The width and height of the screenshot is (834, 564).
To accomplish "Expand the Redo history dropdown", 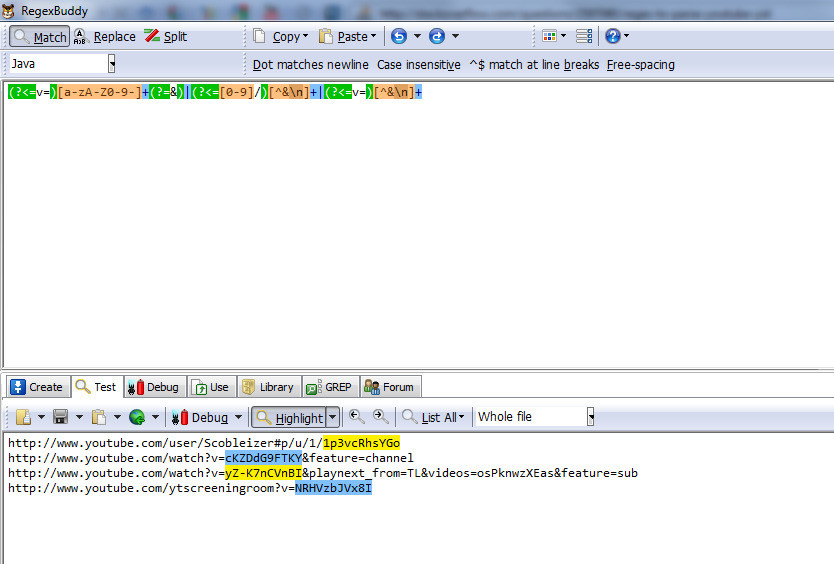I will coord(455,36).
